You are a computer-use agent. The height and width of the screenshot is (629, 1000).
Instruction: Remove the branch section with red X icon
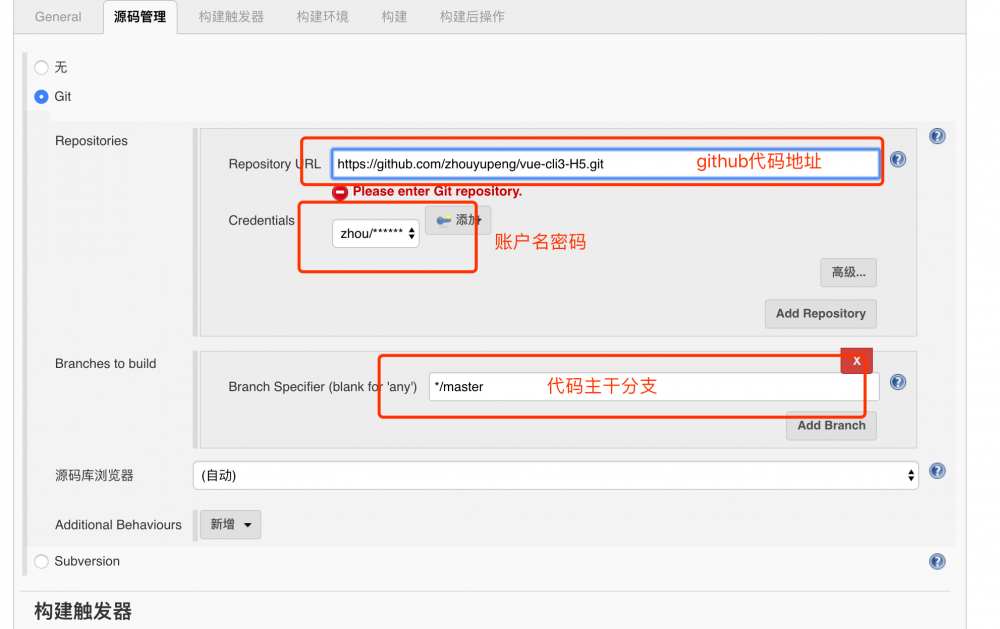(x=856, y=360)
